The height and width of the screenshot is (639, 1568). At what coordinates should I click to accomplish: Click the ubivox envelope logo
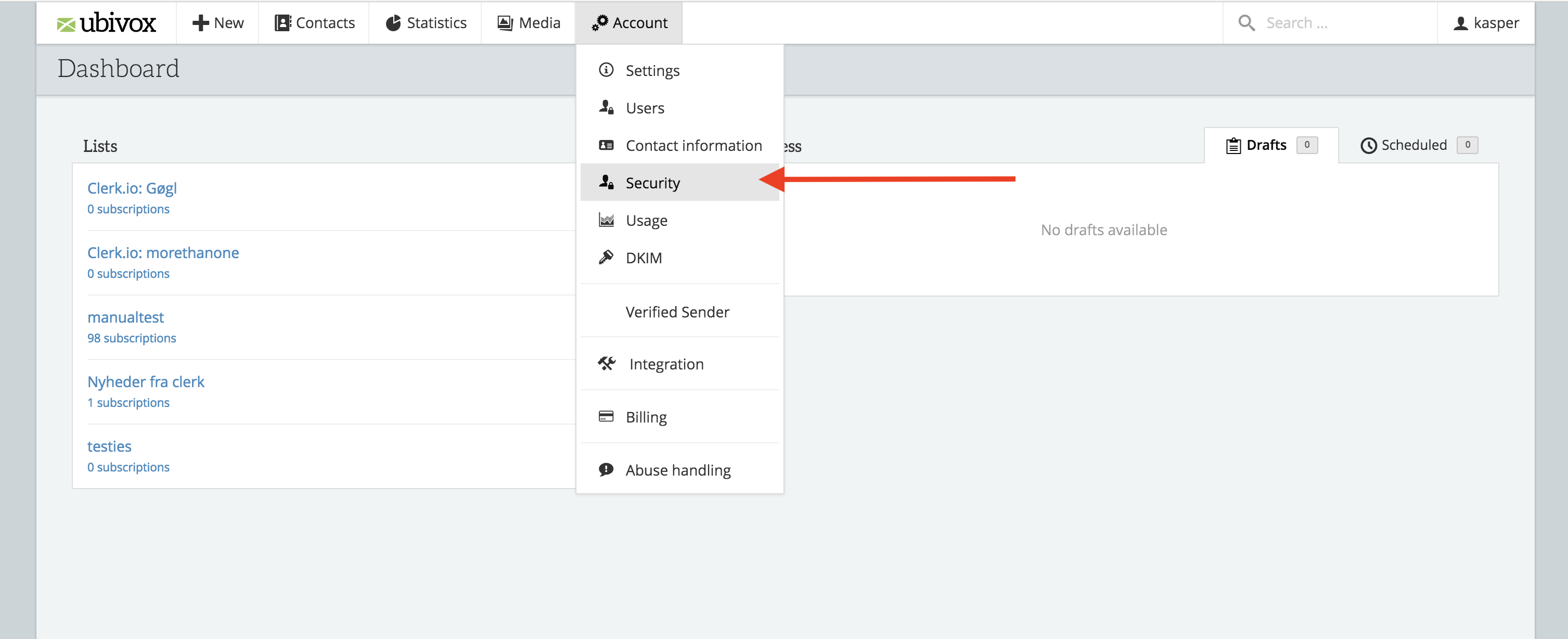(66, 24)
